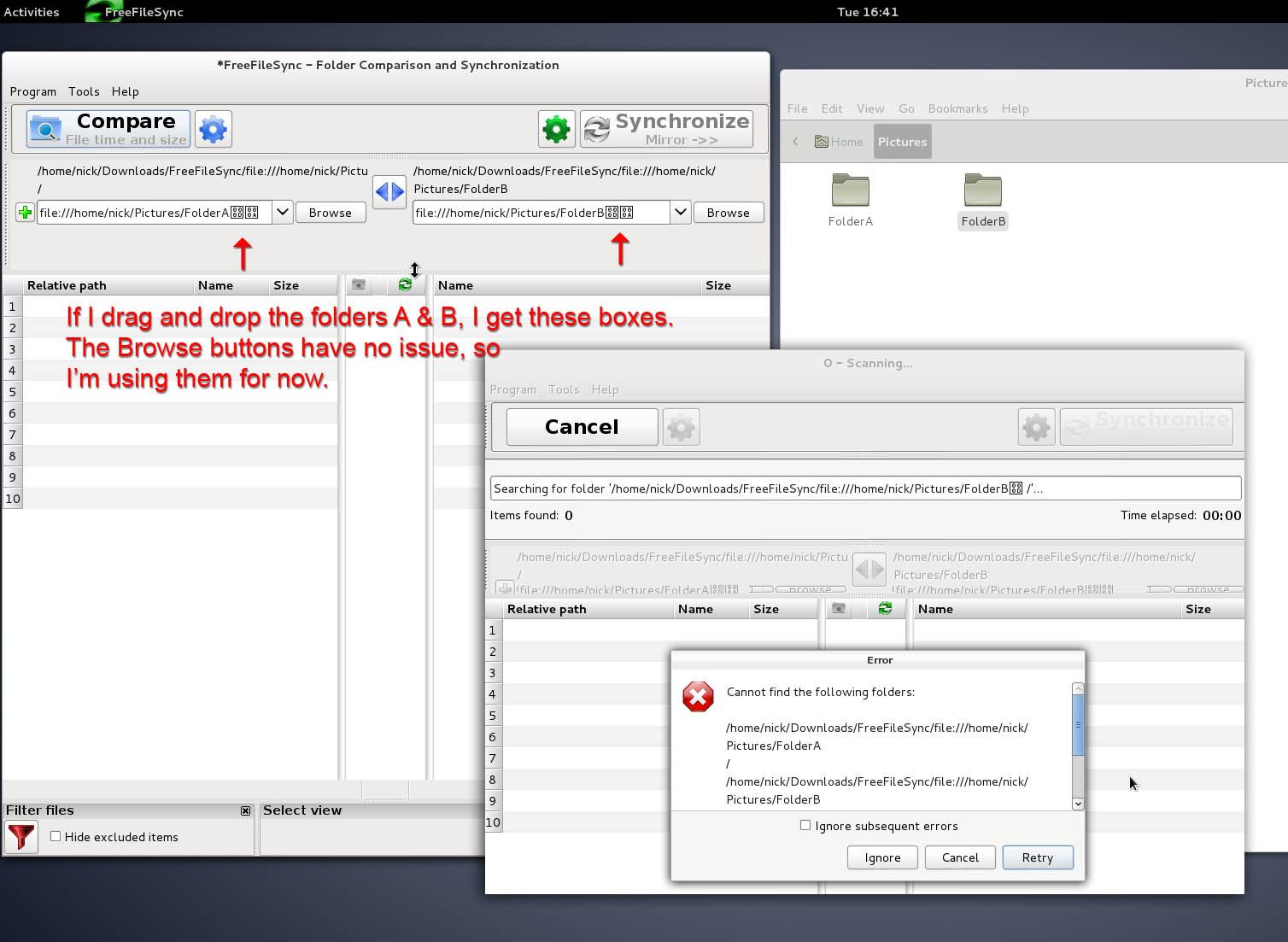Click right Browse button for FolderB
This screenshot has height=942, width=1288.
tap(729, 213)
